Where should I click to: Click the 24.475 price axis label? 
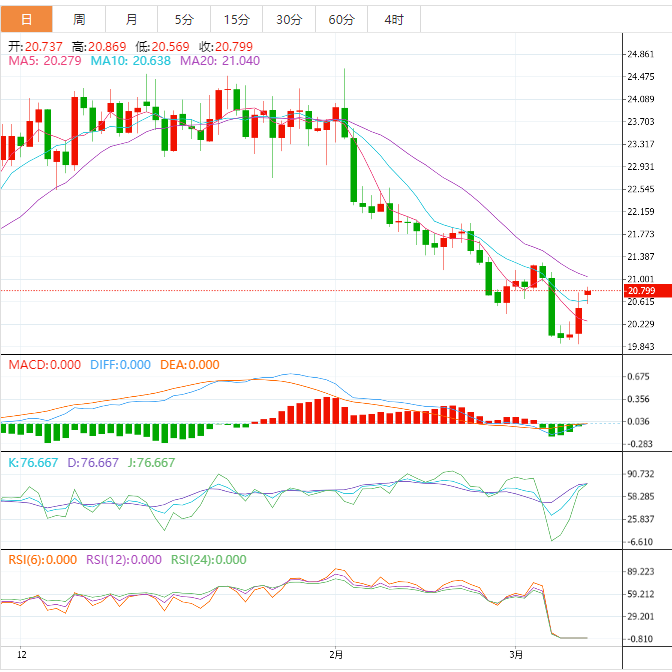[641, 77]
